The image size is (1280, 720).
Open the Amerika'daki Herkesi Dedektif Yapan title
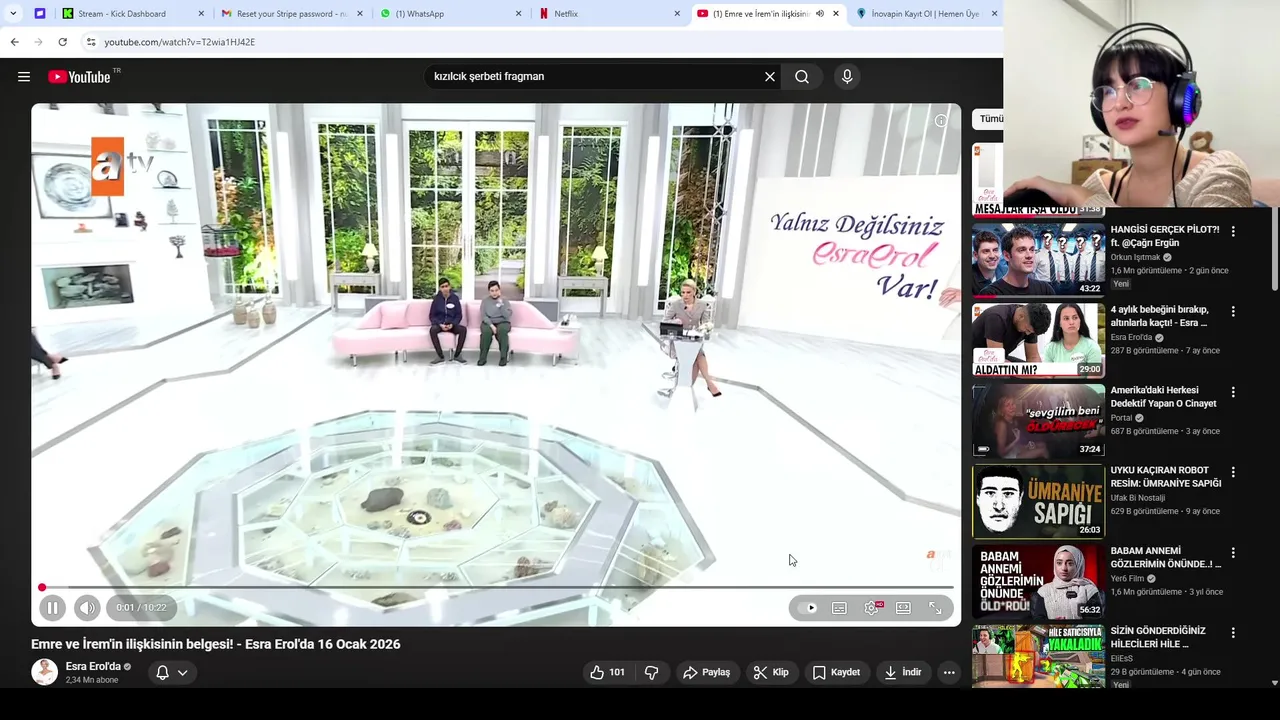1163,397
